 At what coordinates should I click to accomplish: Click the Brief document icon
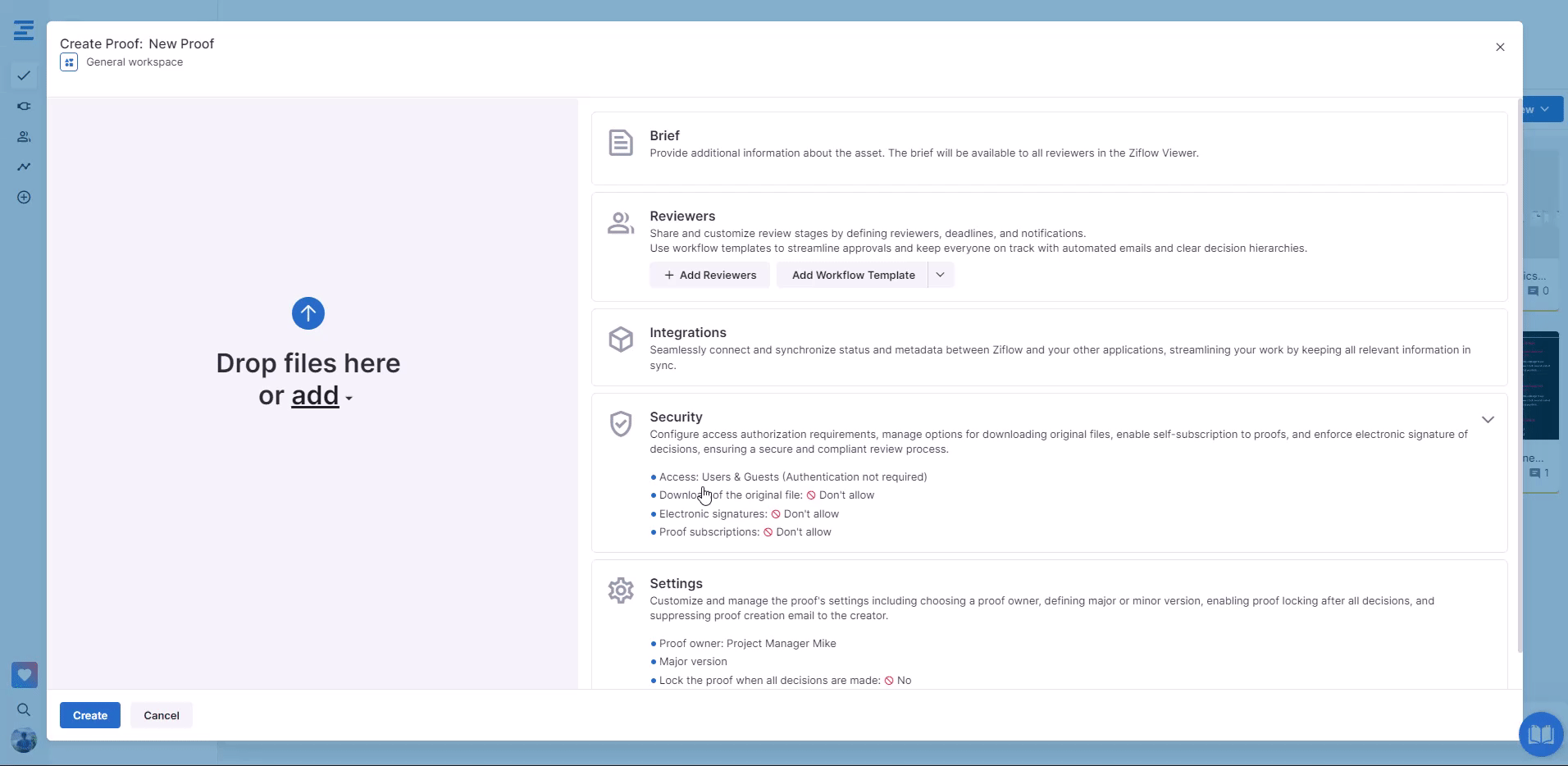point(621,143)
